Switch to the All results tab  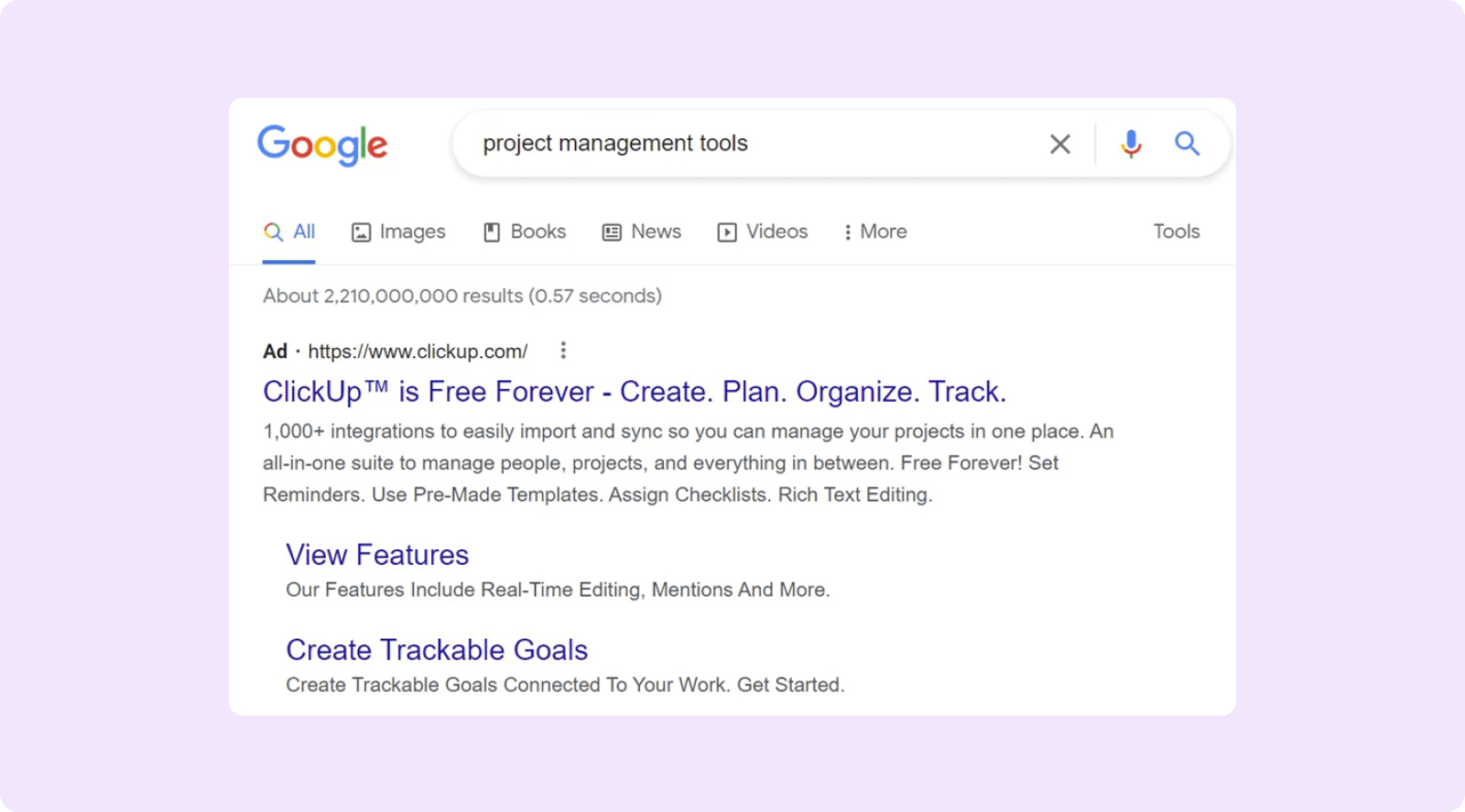point(303,232)
